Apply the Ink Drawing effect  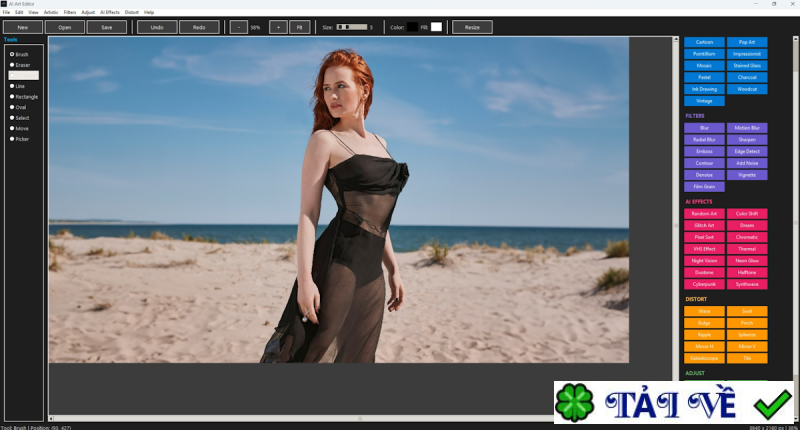point(704,89)
